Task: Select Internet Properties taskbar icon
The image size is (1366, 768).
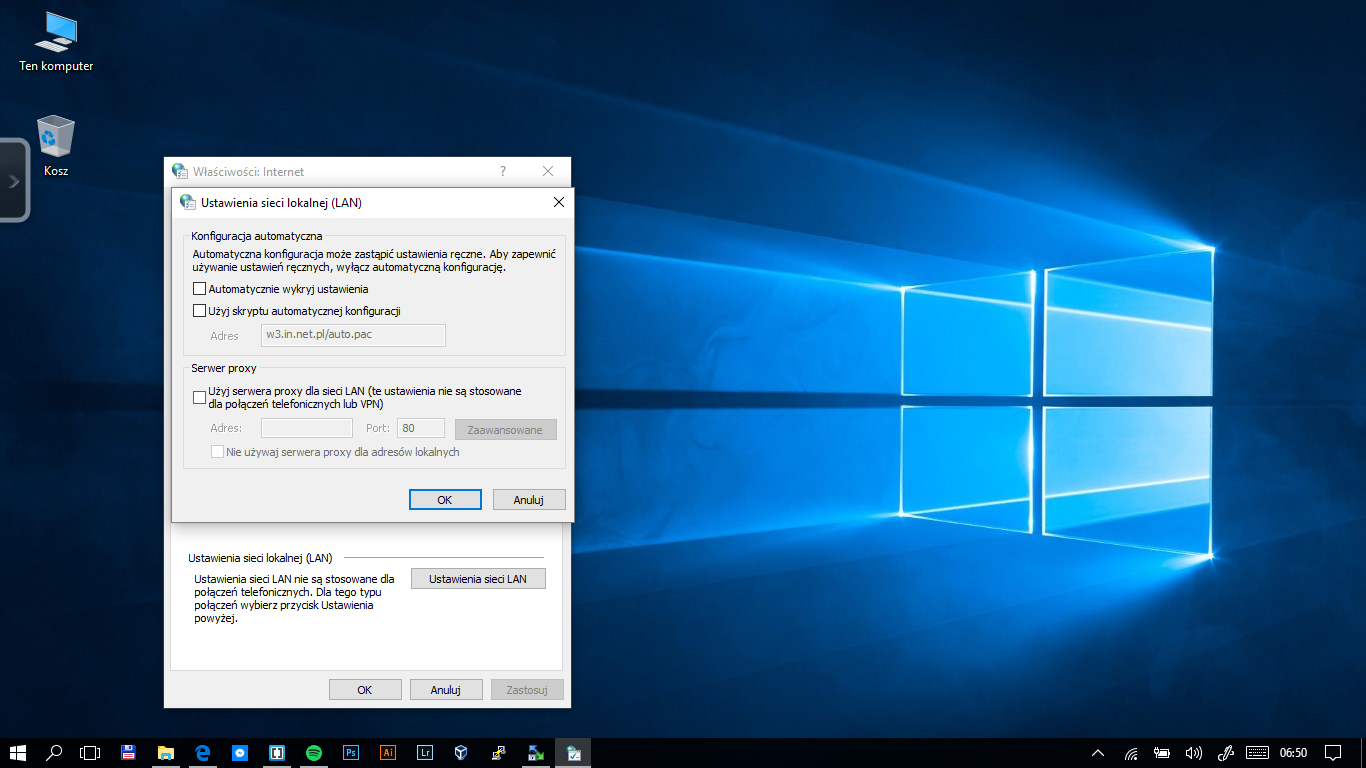Action: (574, 753)
